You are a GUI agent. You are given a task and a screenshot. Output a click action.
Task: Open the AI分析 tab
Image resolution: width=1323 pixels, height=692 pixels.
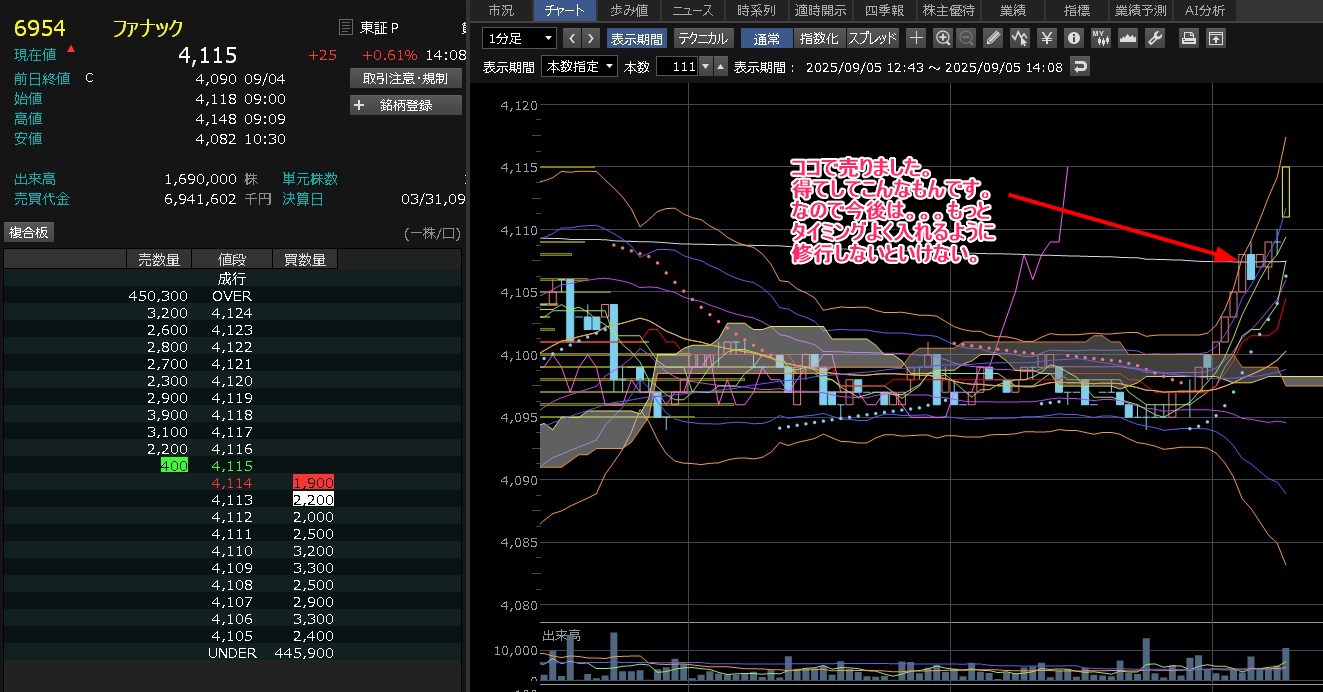click(1205, 10)
